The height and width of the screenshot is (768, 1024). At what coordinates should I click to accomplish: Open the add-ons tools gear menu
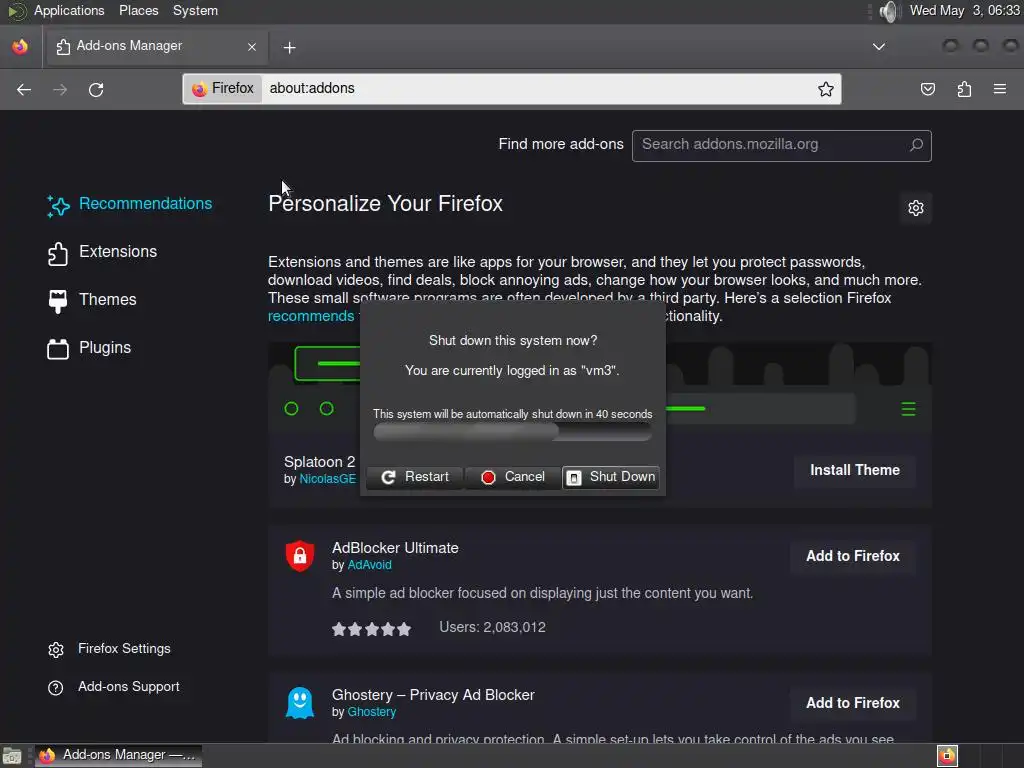(916, 208)
